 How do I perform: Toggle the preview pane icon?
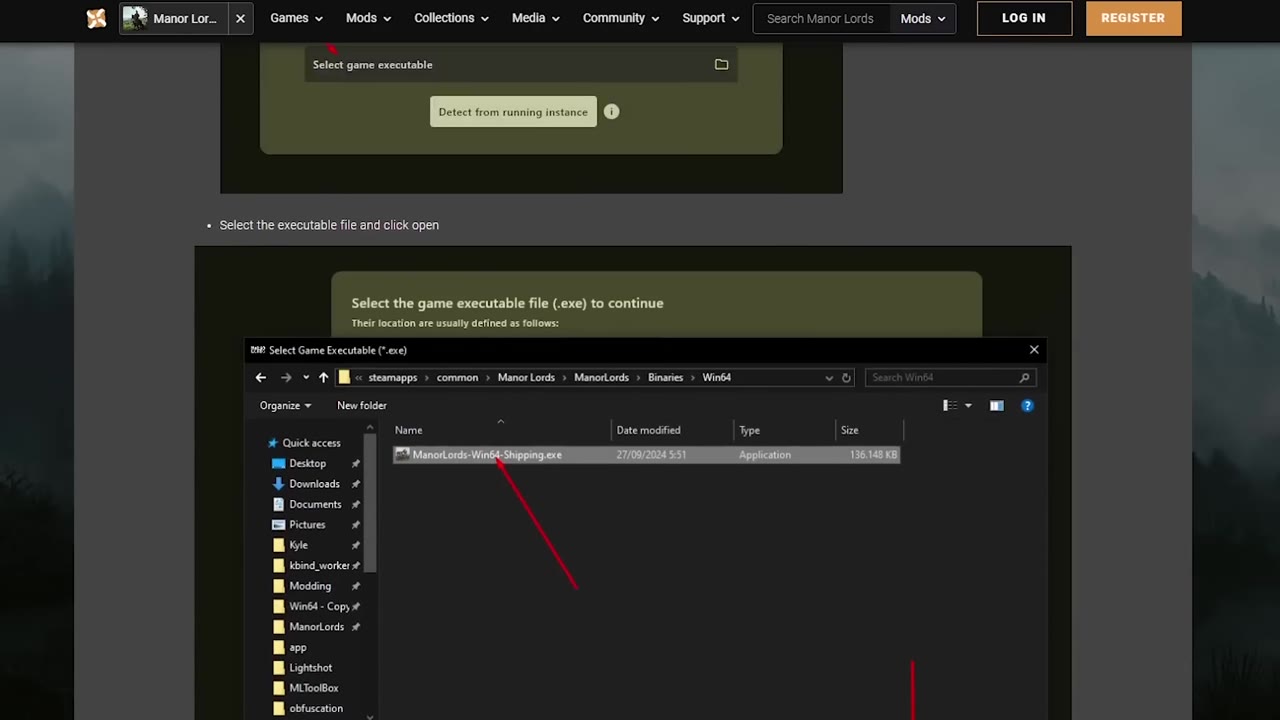tap(996, 405)
